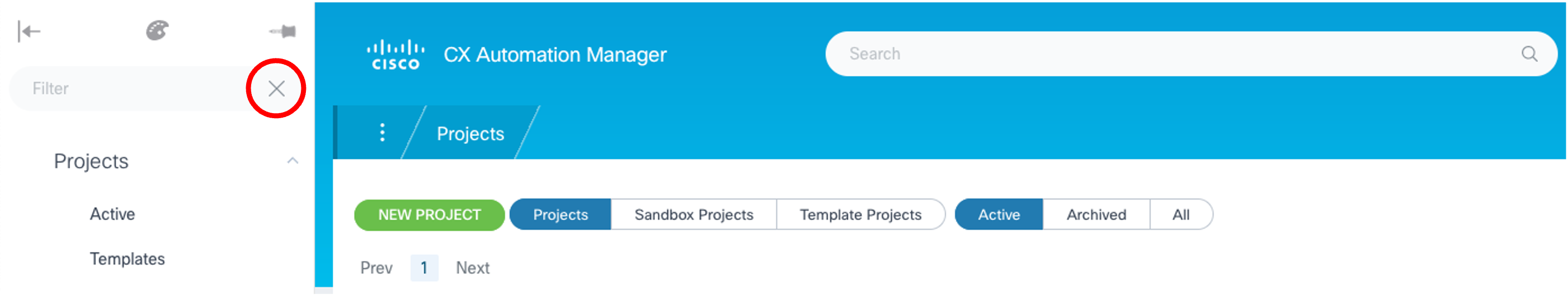The height and width of the screenshot is (296, 1568).
Task: Open the three-dot breadcrumb menu
Action: coord(382,133)
